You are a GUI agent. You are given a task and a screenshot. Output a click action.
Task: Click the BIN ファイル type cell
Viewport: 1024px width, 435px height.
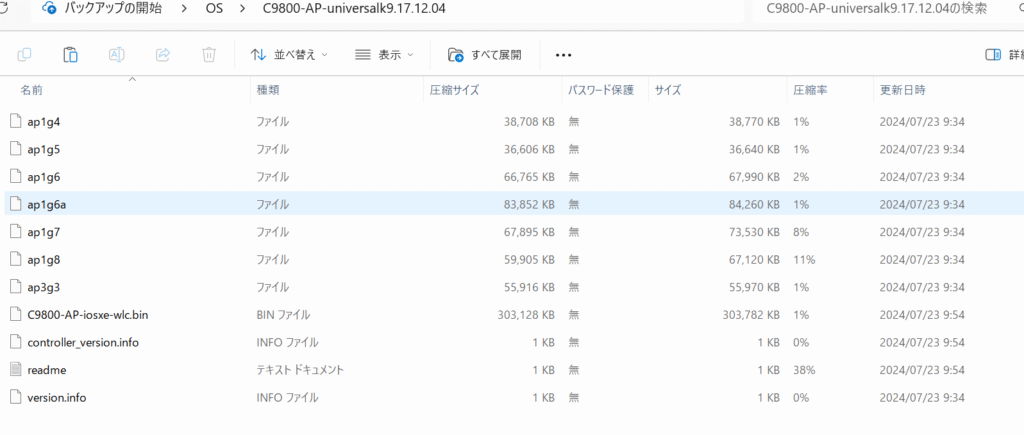pyautogui.click(x=283, y=315)
